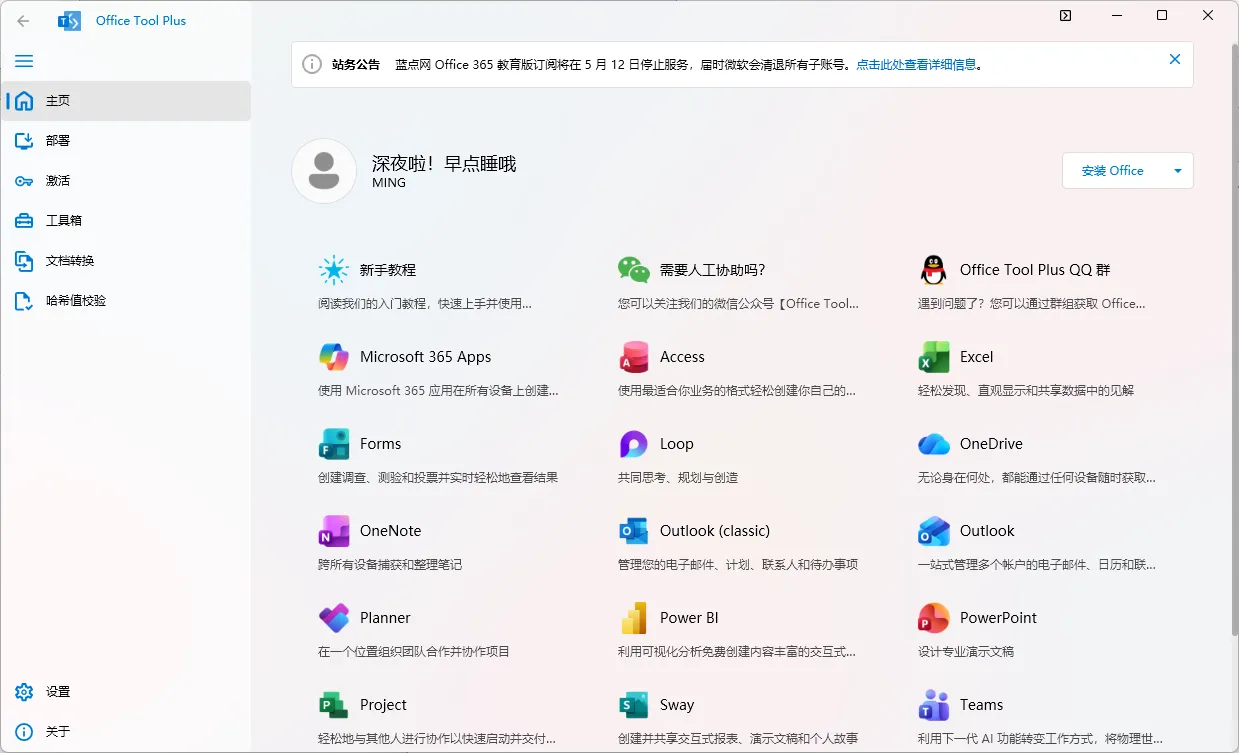
Task: Open the WeChat assistance icon
Action: [x=633, y=270]
